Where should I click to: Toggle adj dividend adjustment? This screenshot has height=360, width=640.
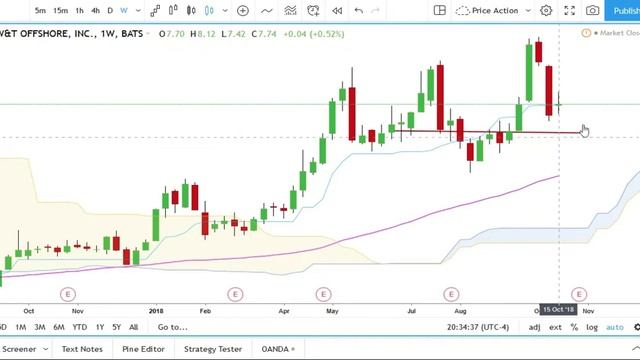click(x=534, y=327)
